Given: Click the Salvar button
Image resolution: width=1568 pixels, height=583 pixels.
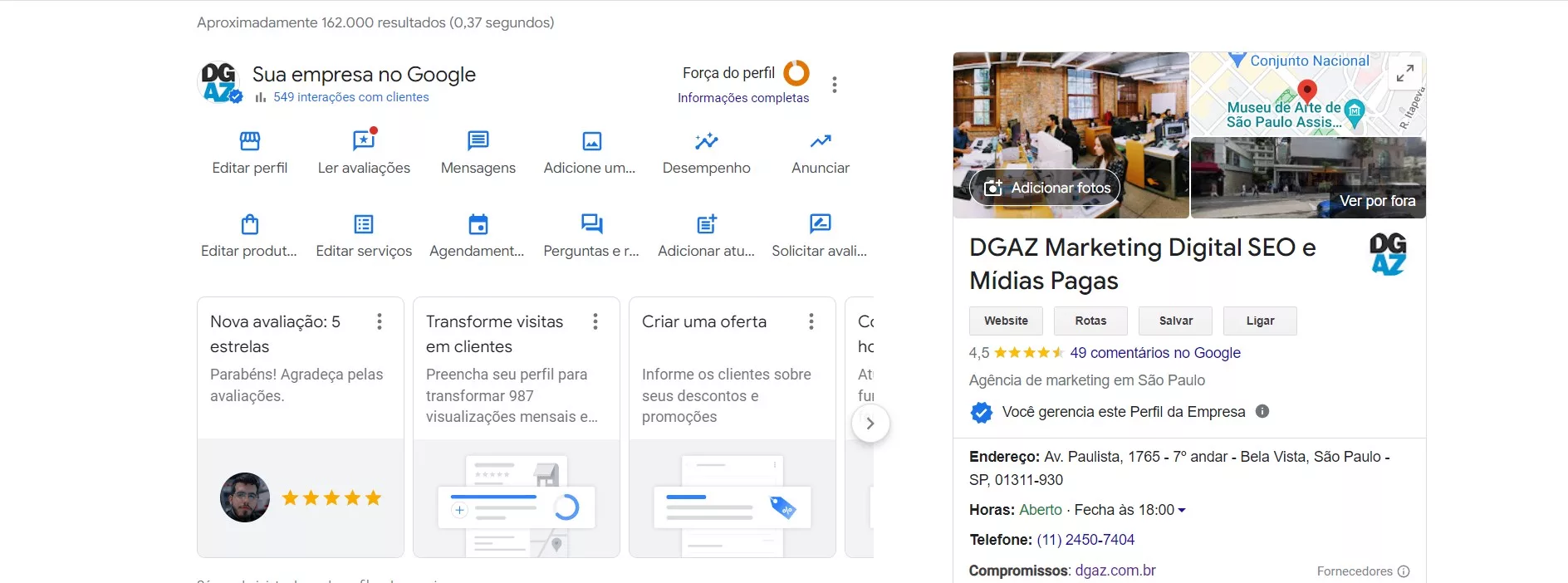Looking at the screenshot, I should point(1175,321).
